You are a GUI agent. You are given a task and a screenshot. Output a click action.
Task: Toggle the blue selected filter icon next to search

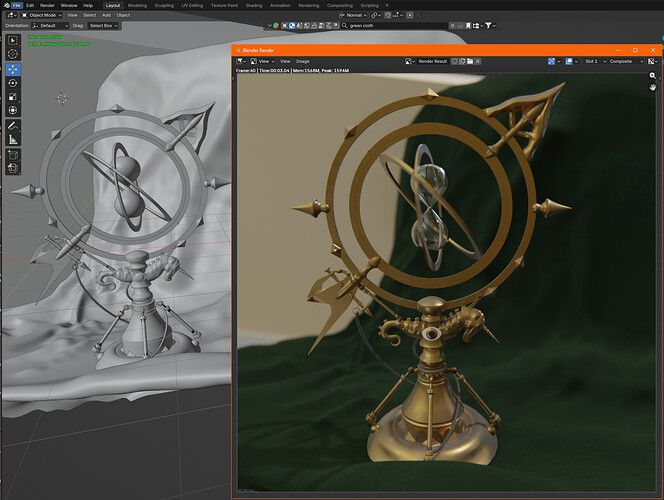(292, 26)
